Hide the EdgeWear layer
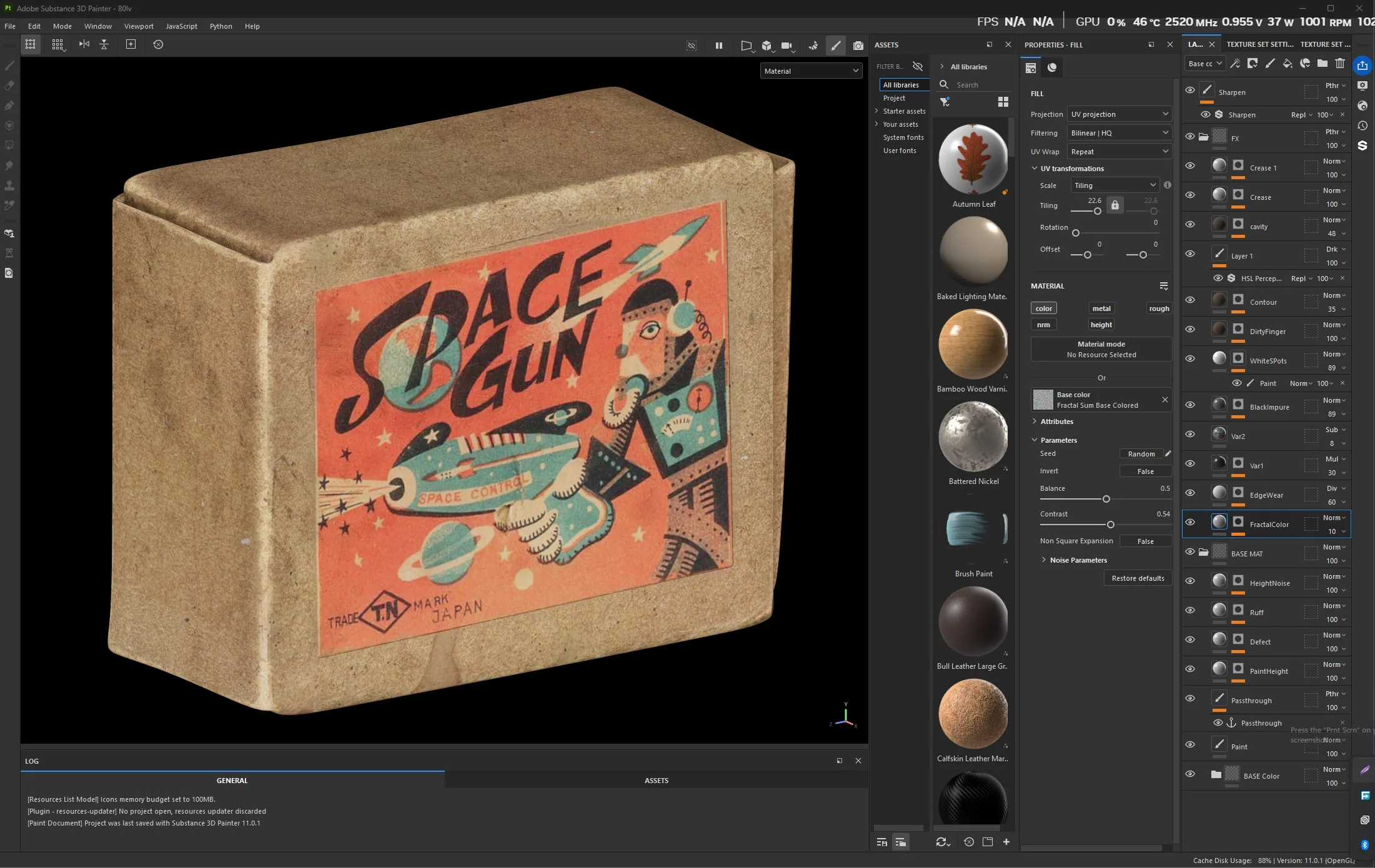 [1190, 493]
